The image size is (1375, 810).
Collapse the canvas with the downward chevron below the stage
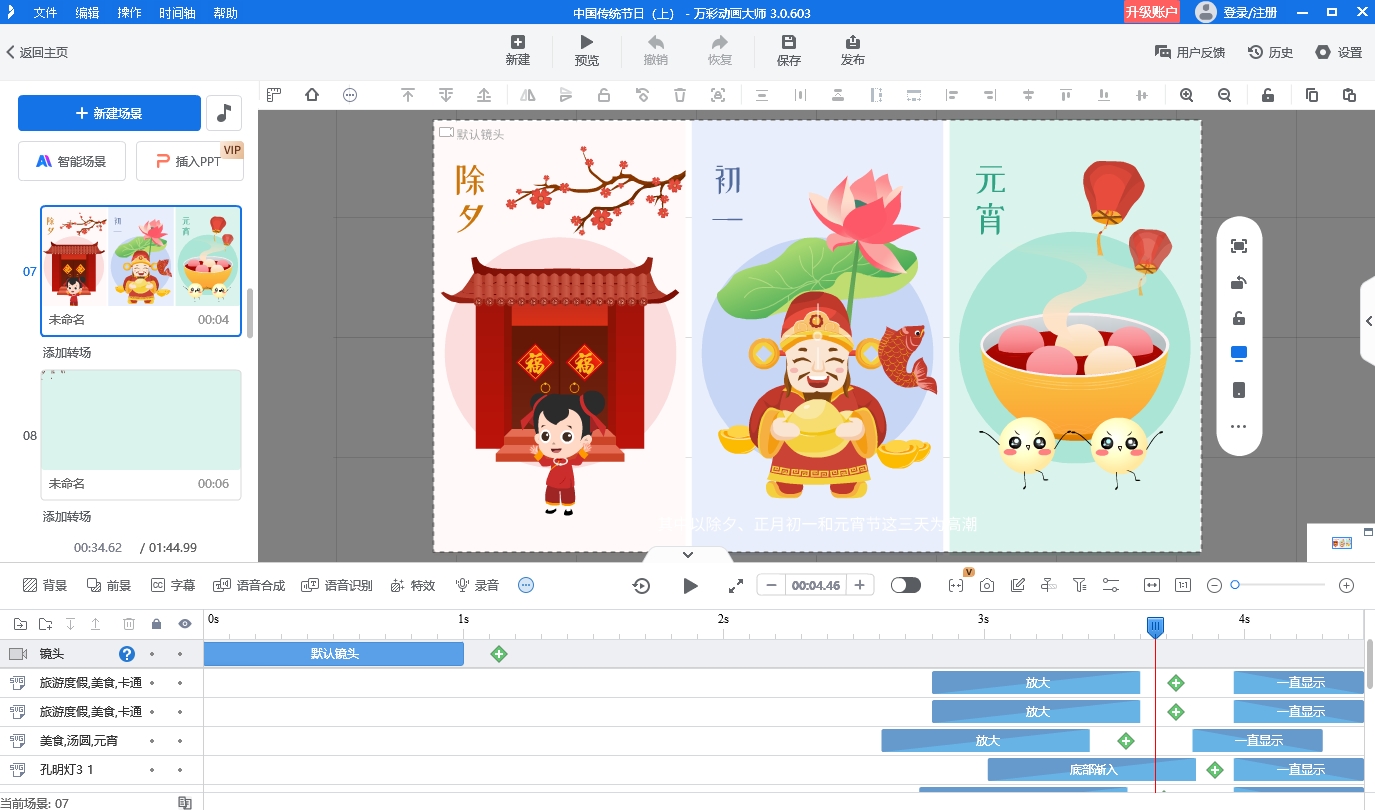(687, 554)
